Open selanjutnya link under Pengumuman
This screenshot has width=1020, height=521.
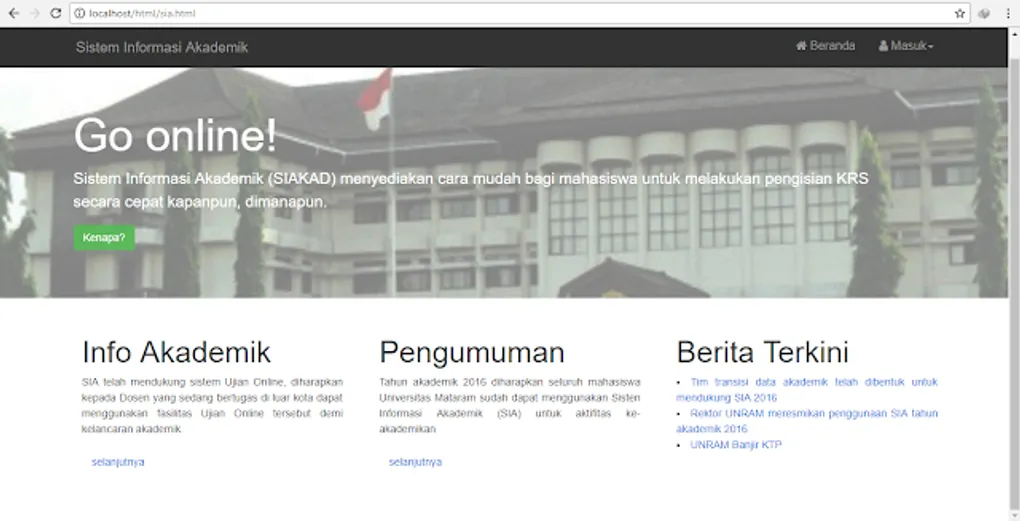tap(415, 462)
